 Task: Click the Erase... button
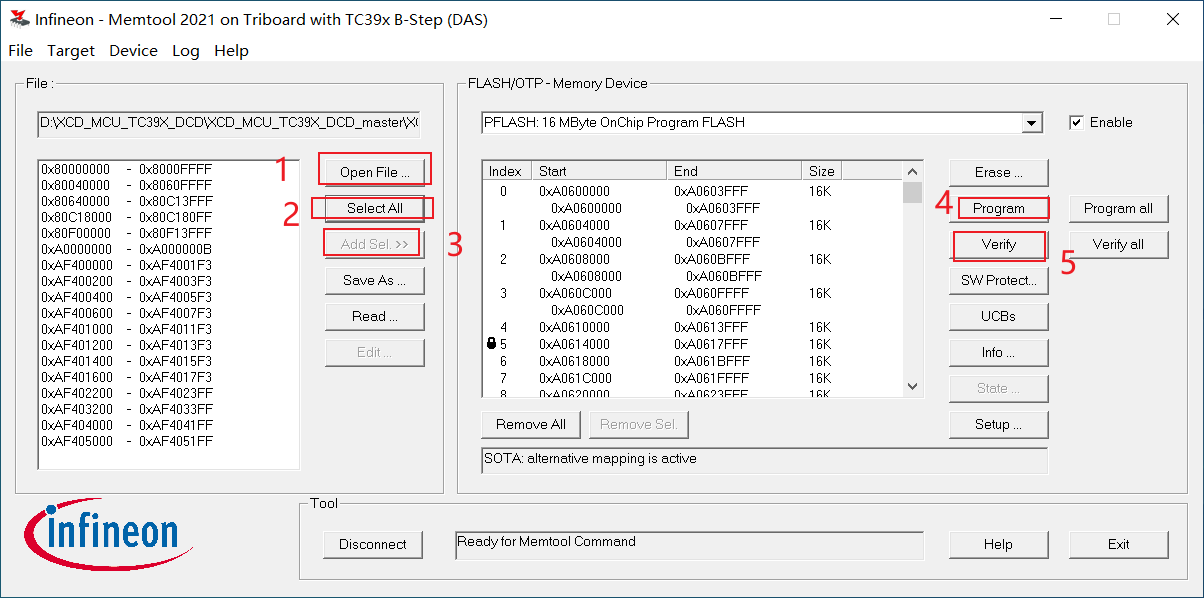point(999,172)
